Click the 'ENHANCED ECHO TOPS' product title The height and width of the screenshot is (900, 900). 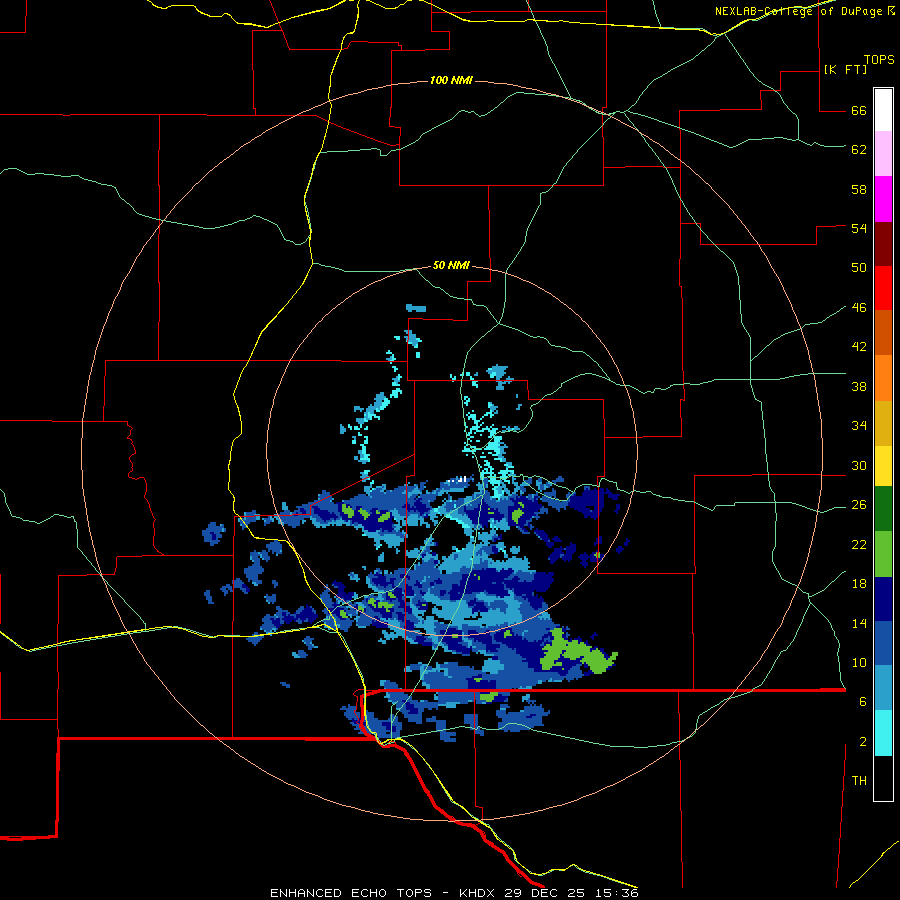tap(351, 893)
